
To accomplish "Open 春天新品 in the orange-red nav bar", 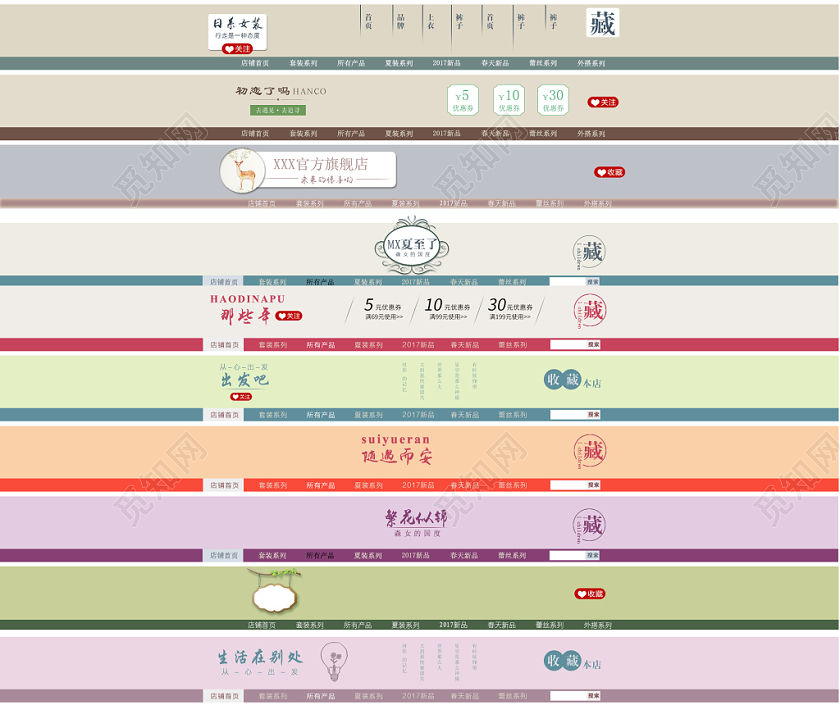I will 463,485.
